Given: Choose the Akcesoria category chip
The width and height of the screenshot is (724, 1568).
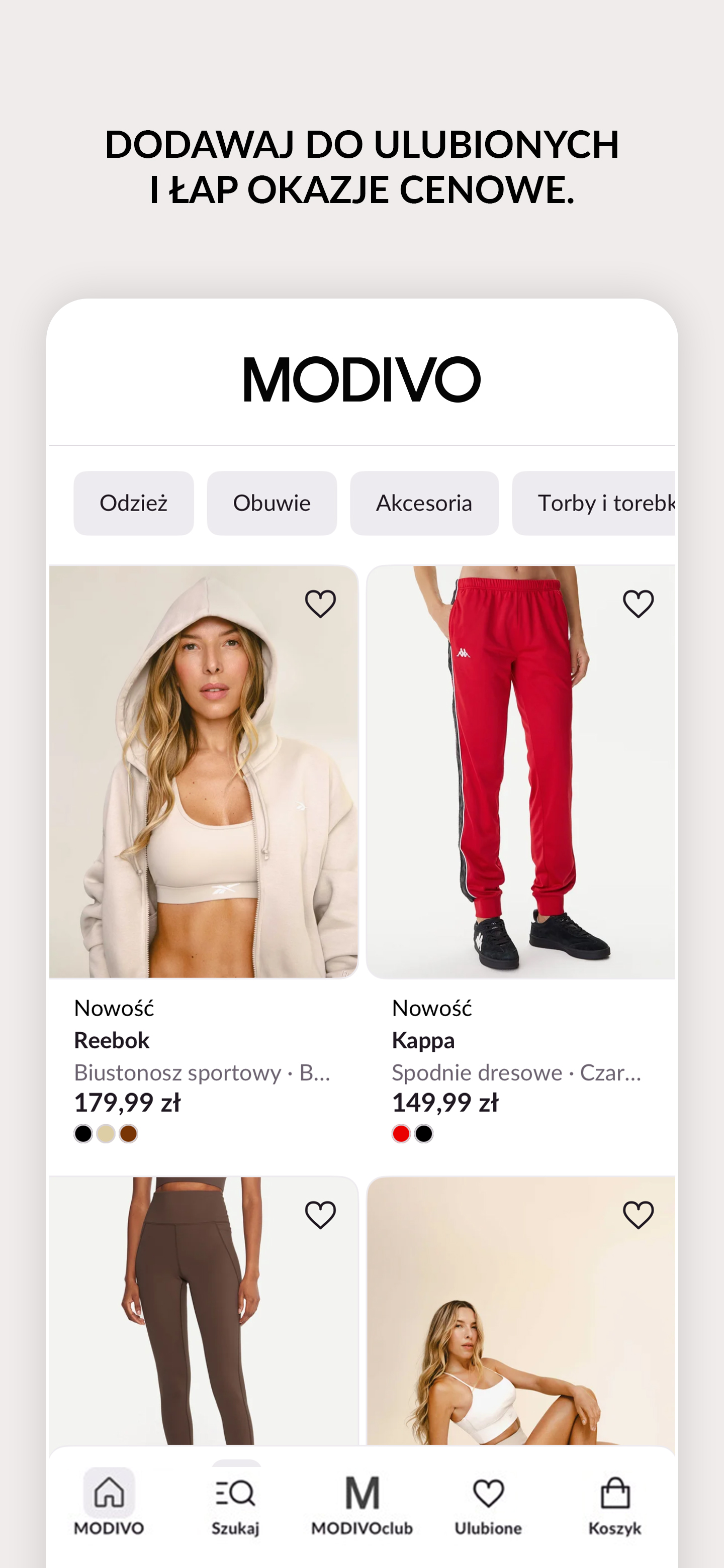Looking at the screenshot, I should tap(424, 504).
